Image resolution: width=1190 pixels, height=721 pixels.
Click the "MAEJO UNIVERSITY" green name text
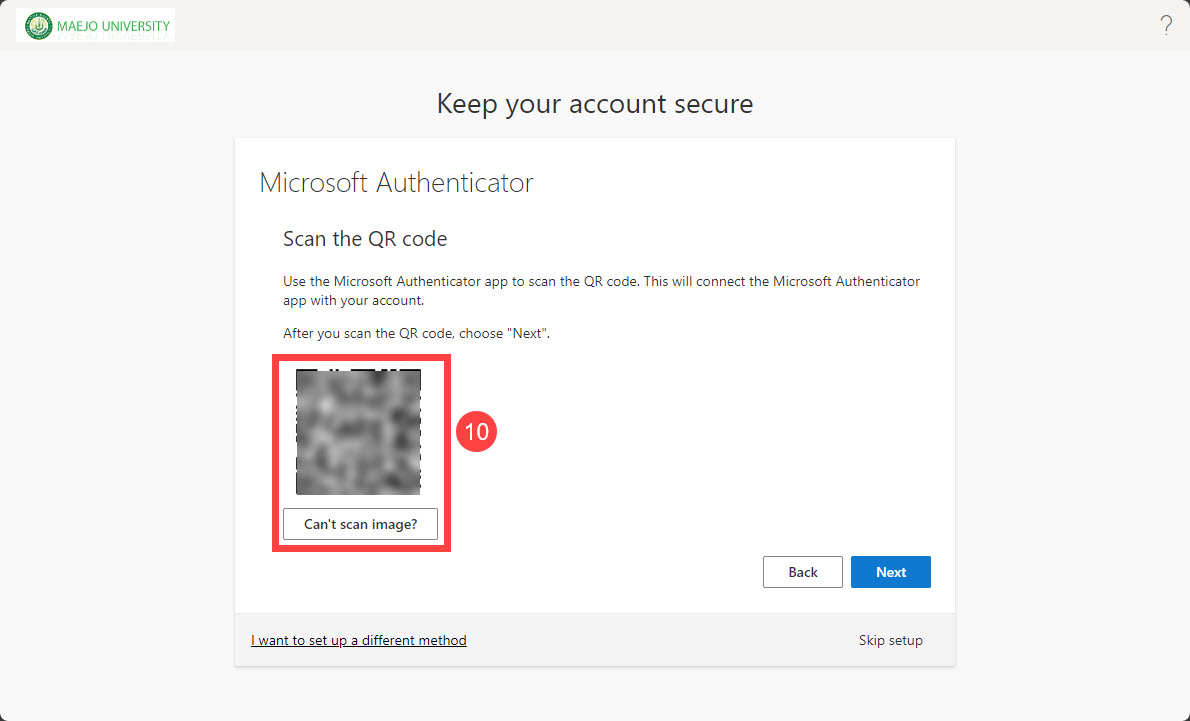113,26
